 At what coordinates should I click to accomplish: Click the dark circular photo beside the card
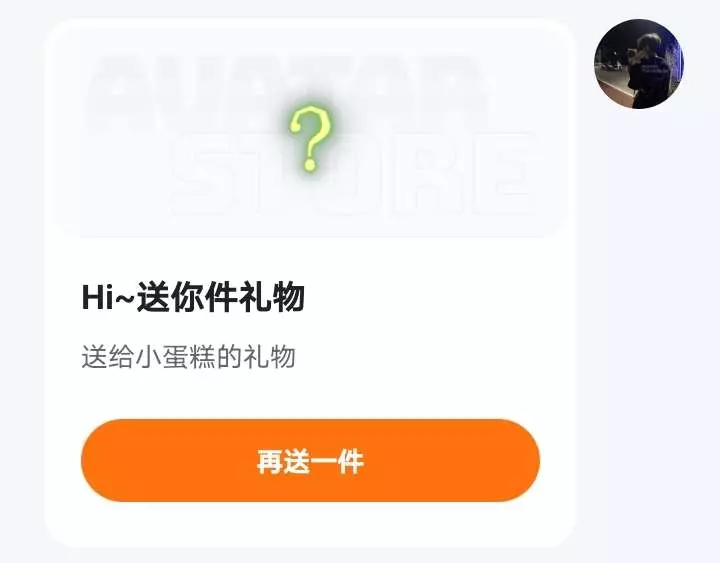pos(639,64)
